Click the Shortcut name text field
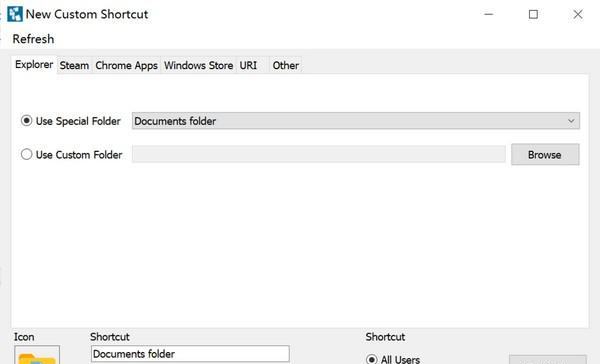The image size is (600, 364). (190, 354)
